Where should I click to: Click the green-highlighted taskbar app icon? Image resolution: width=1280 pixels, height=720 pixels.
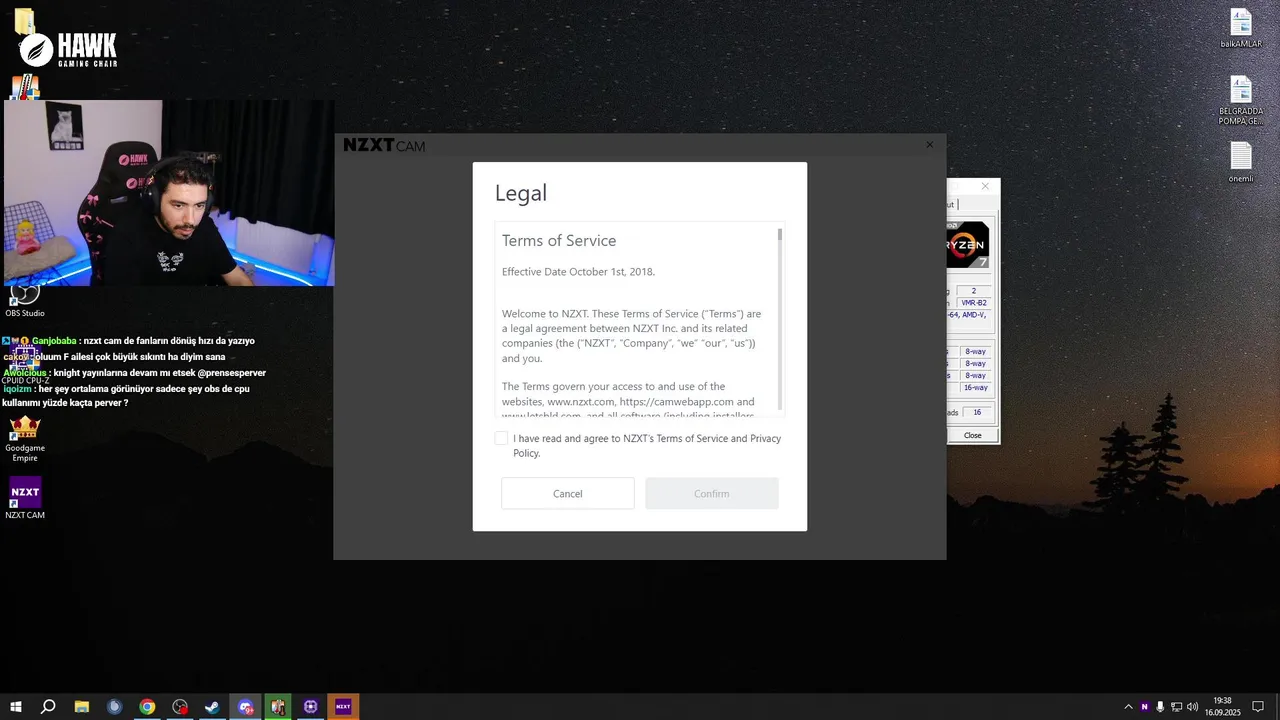pos(278,707)
